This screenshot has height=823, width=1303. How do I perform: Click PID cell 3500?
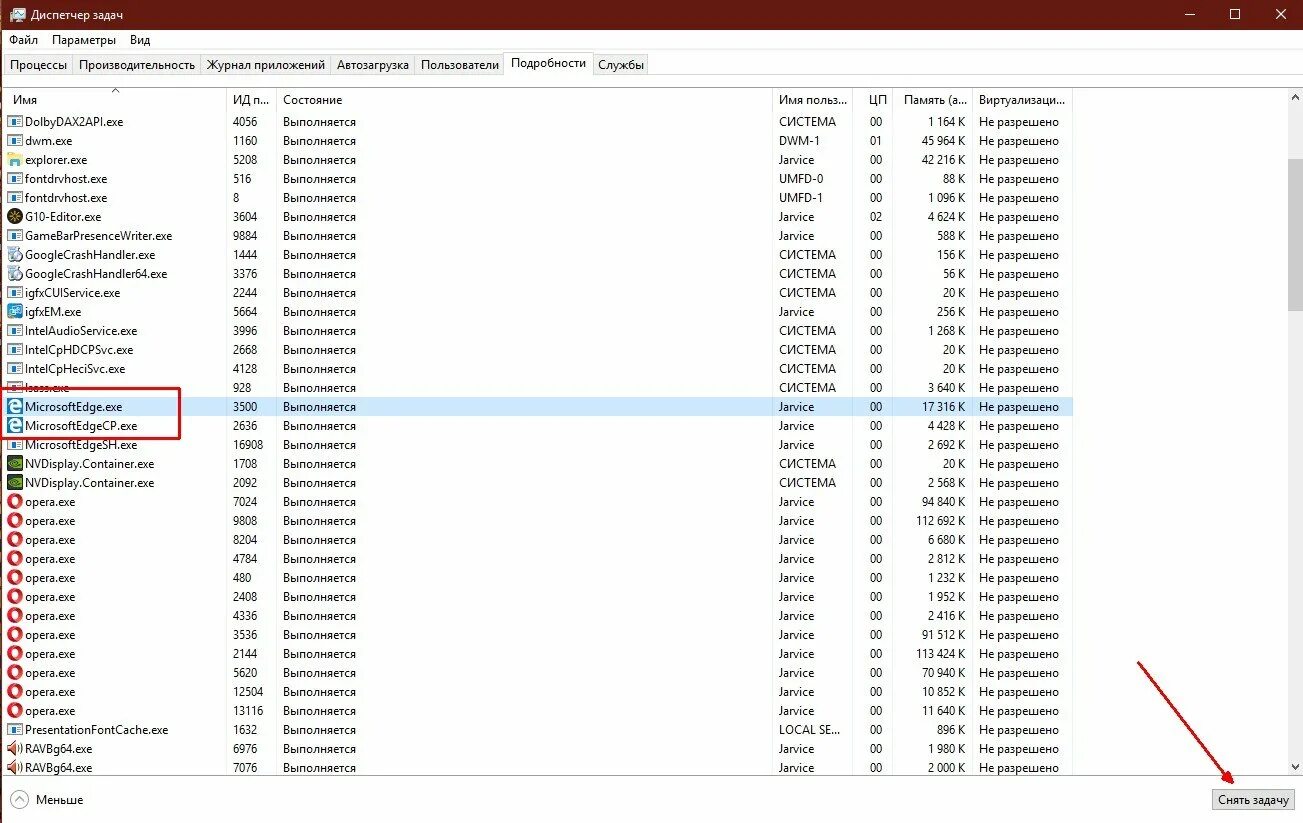[245, 407]
